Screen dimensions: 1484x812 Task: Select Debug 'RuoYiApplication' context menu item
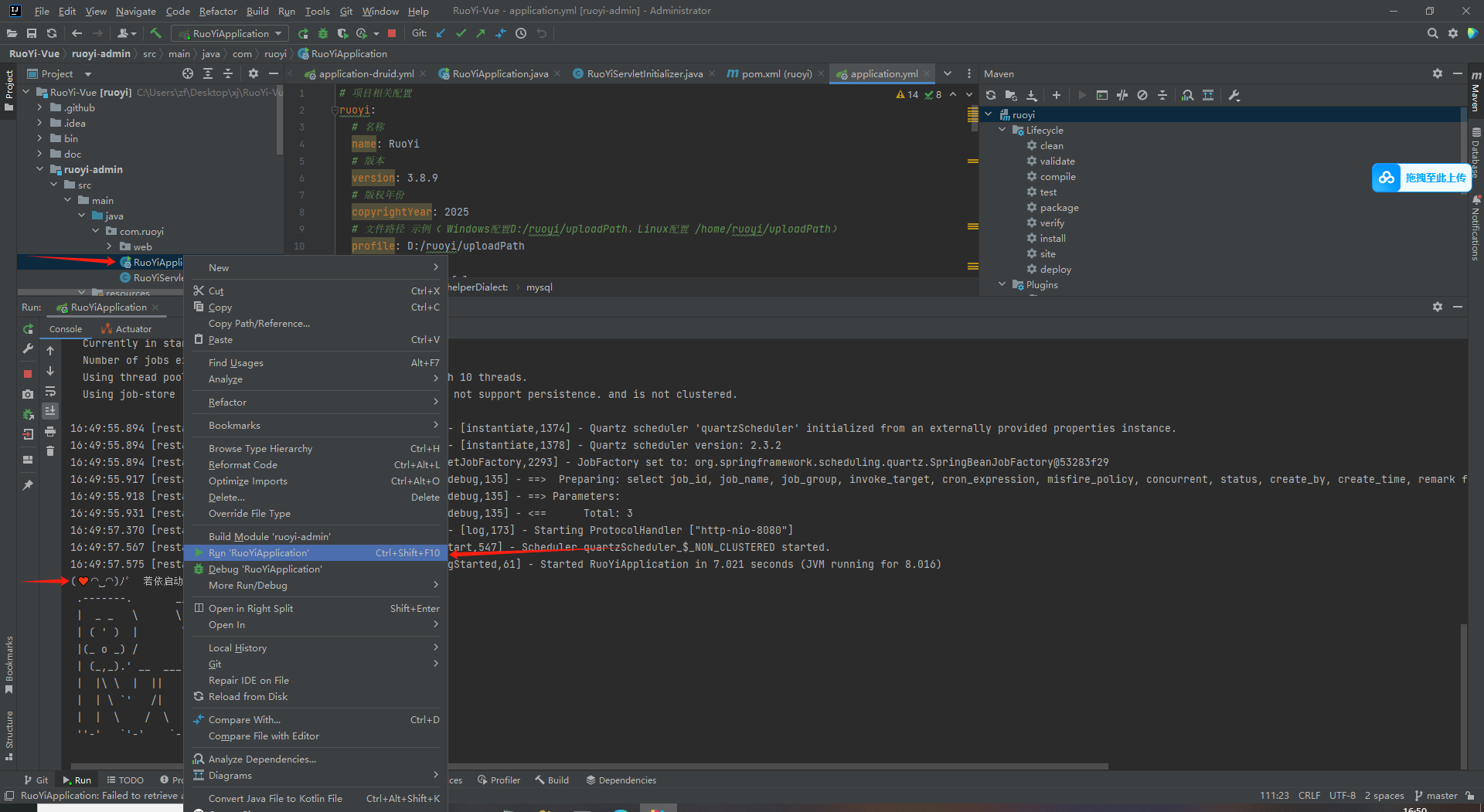tap(316, 569)
